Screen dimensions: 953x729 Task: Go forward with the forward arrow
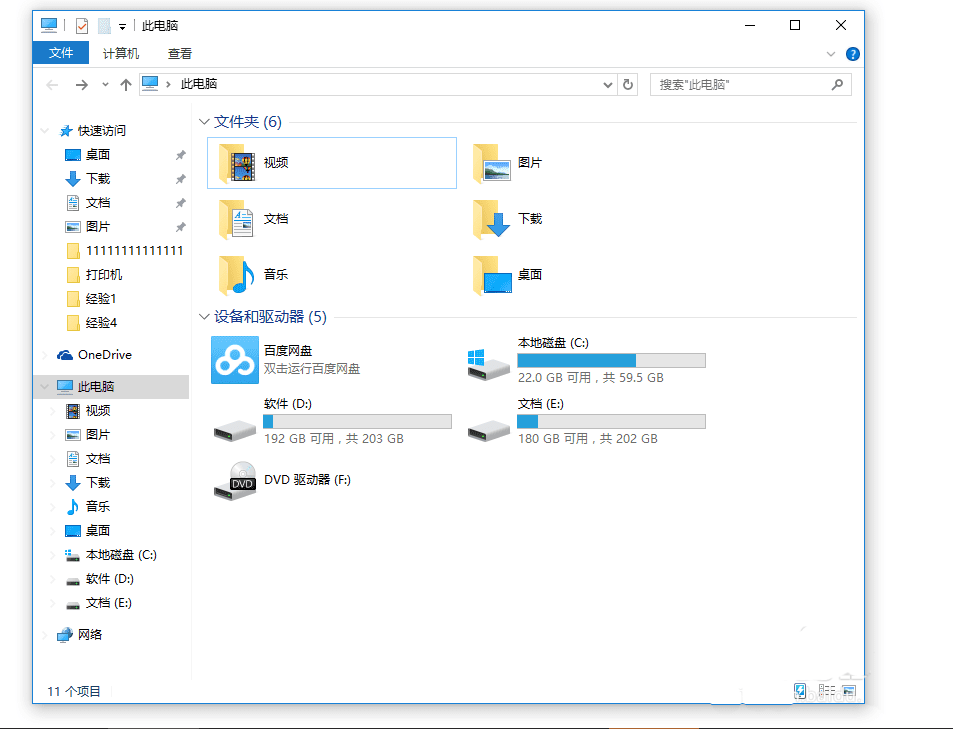pyautogui.click(x=81, y=85)
